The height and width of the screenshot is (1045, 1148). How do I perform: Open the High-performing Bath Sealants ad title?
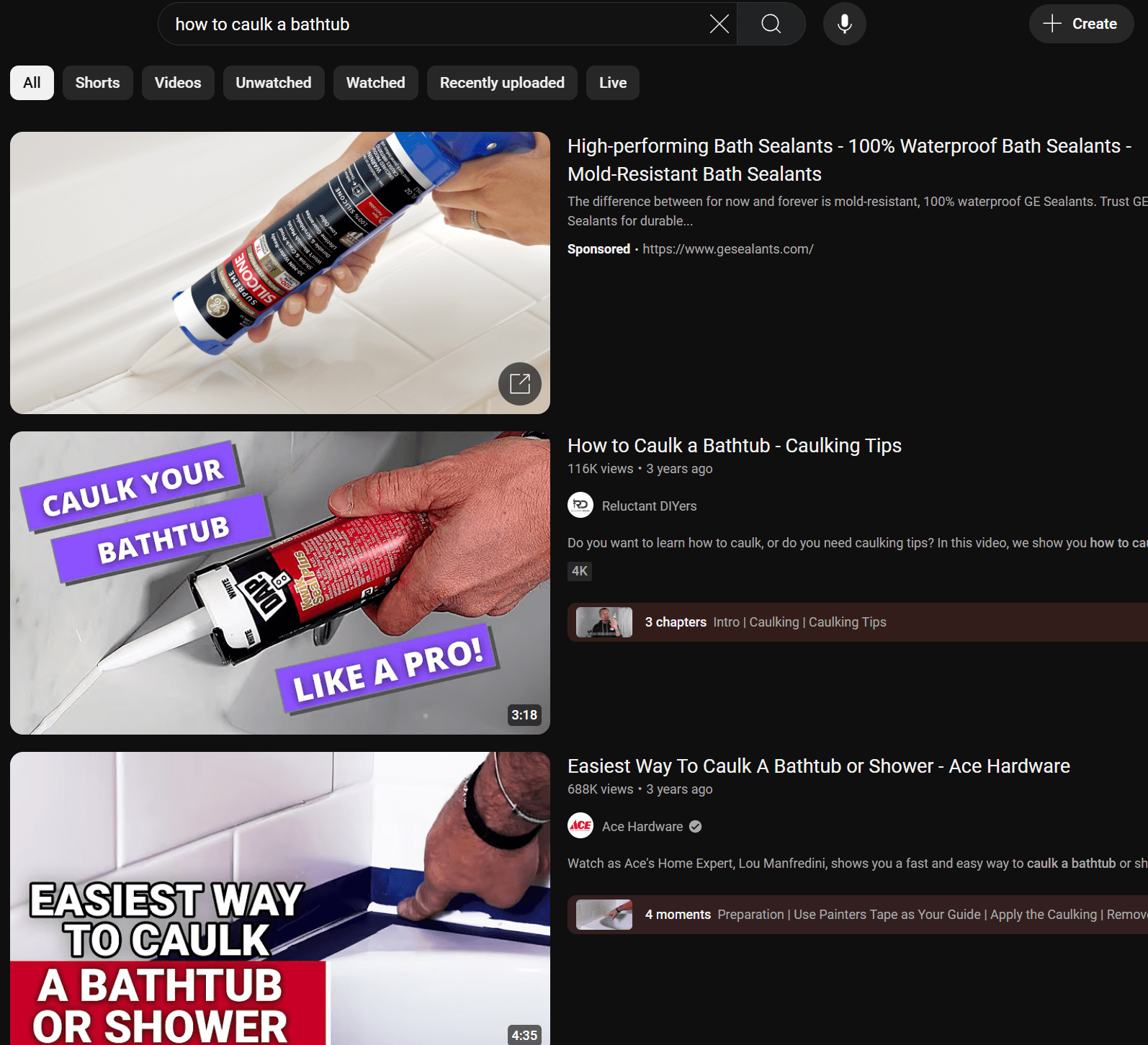click(850, 160)
